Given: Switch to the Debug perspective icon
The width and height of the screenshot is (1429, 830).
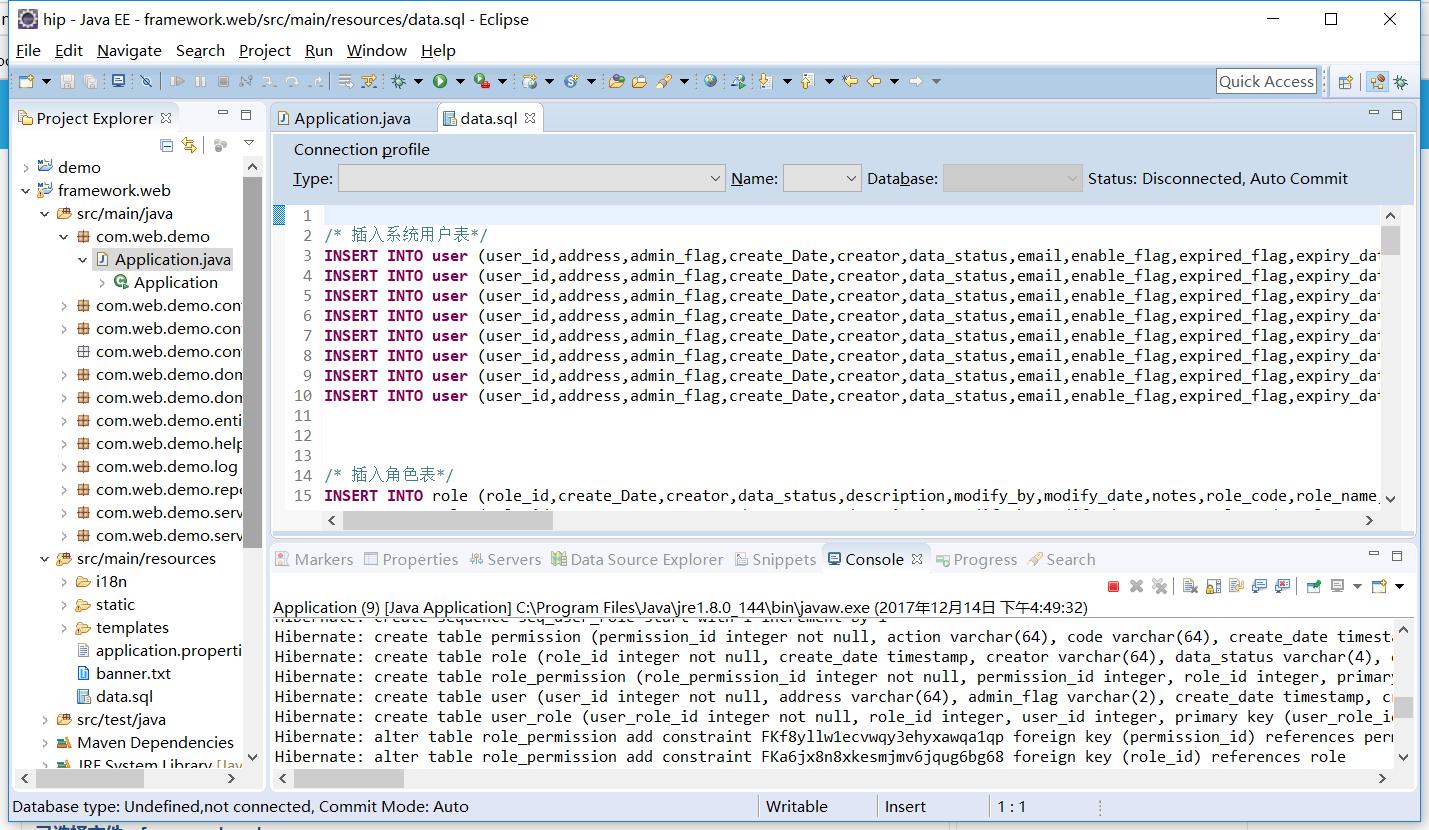Looking at the screenshot, I should (1400, 82).
